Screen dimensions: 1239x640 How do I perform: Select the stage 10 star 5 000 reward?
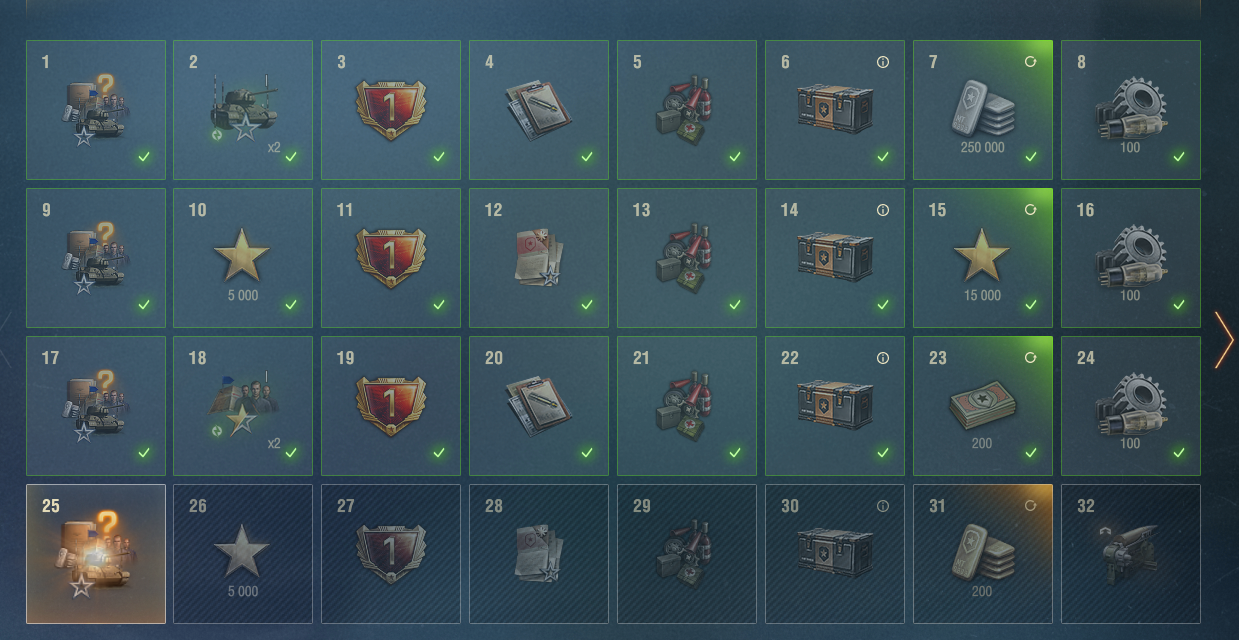pos(243,258)
